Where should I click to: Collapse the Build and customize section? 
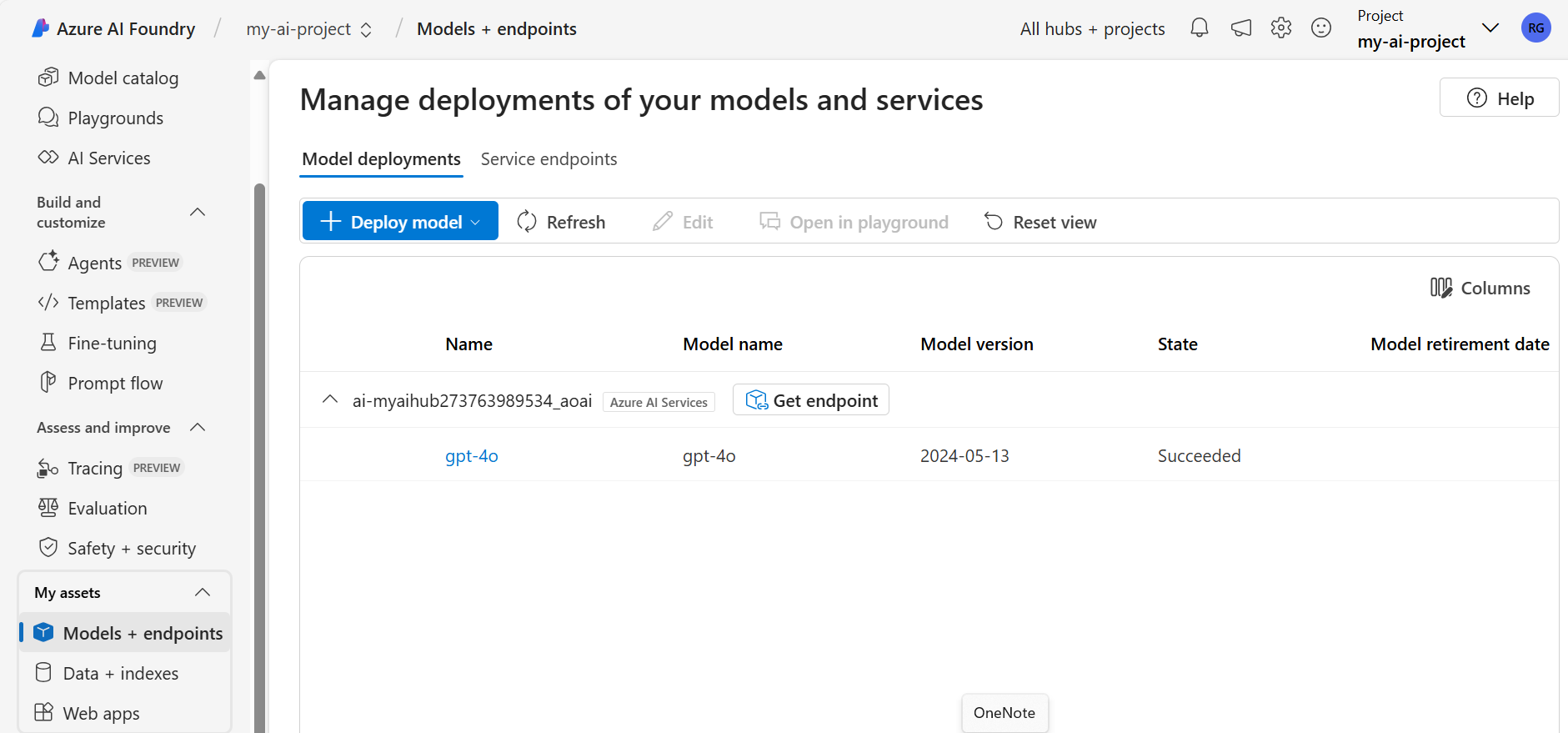[x=198, y=212]
